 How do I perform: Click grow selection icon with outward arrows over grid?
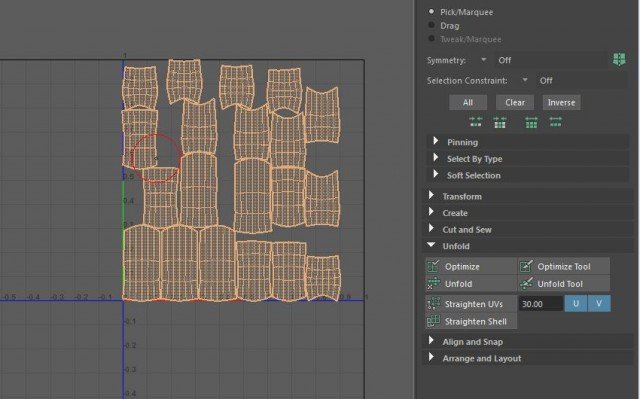point(531,122)
